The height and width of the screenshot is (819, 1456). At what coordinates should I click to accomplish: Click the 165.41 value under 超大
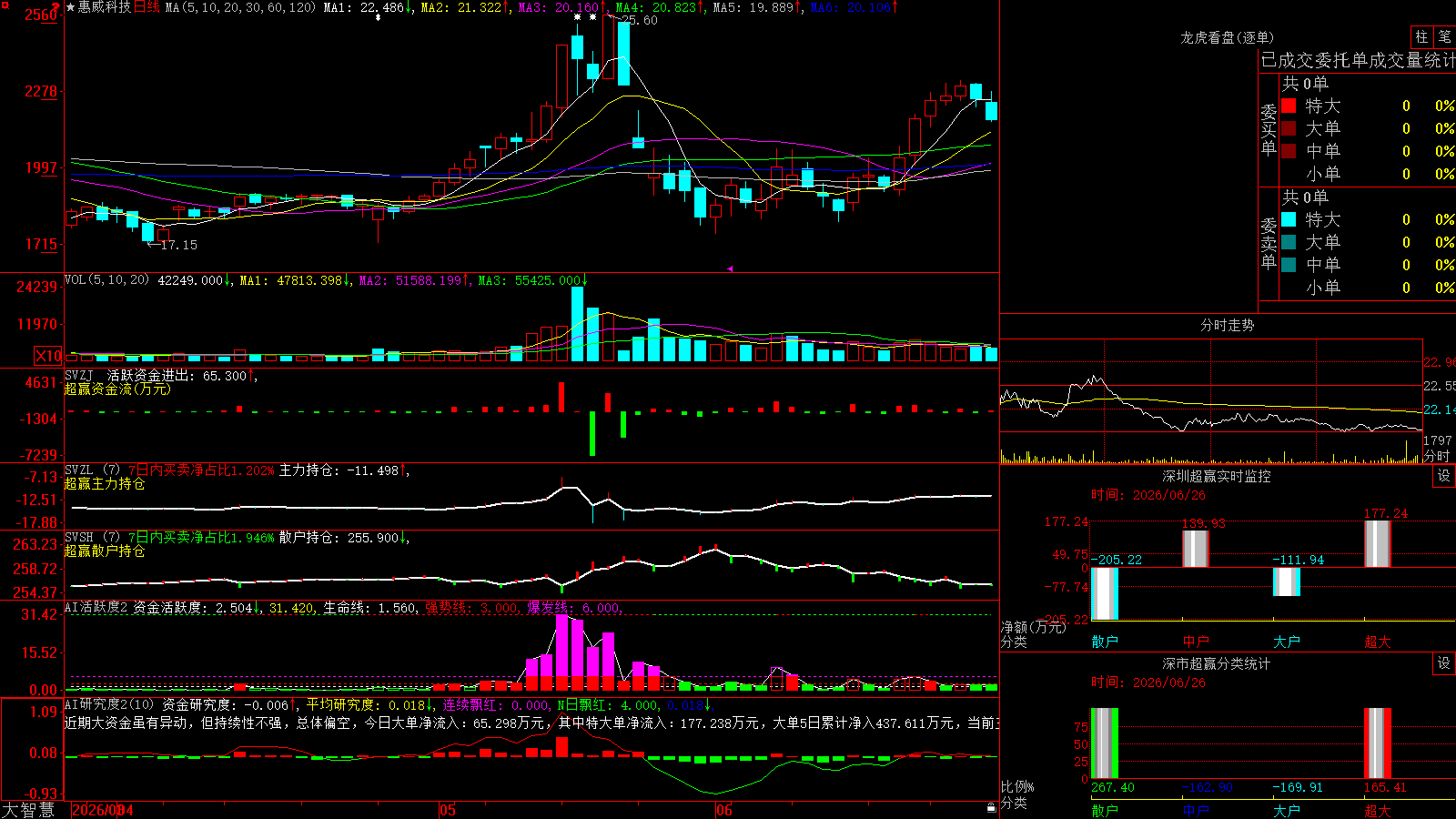[1385, 787]
